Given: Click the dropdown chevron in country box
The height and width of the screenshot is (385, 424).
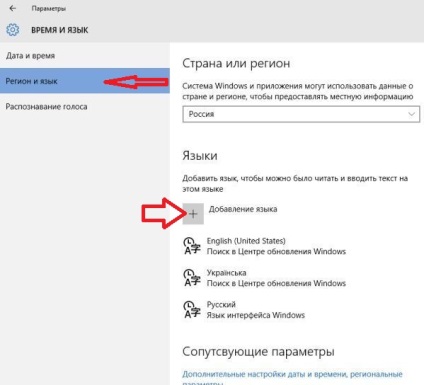Looking at the screenshot, I should point(412,114).
